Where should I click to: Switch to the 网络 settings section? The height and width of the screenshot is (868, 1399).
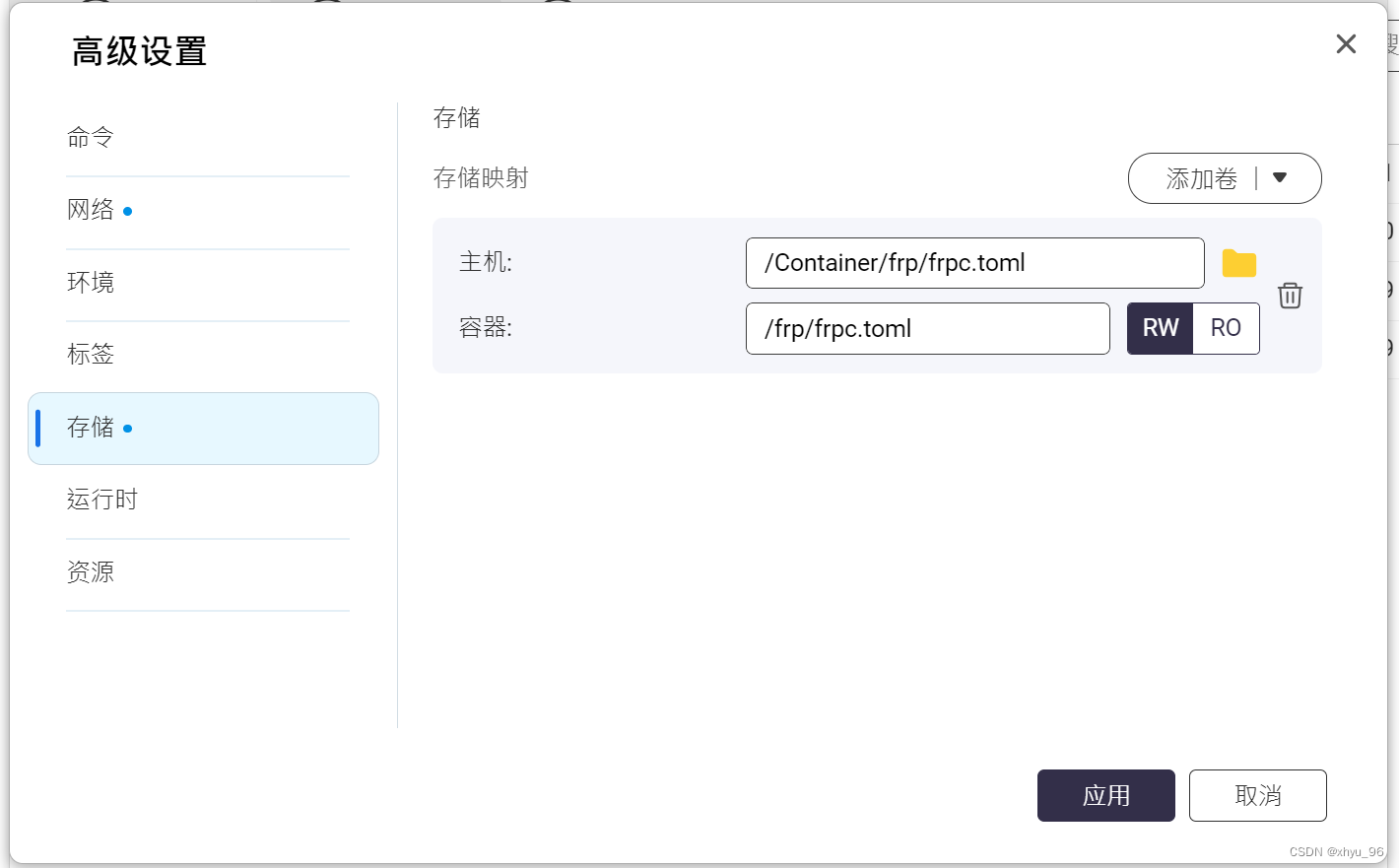[91, 210]
